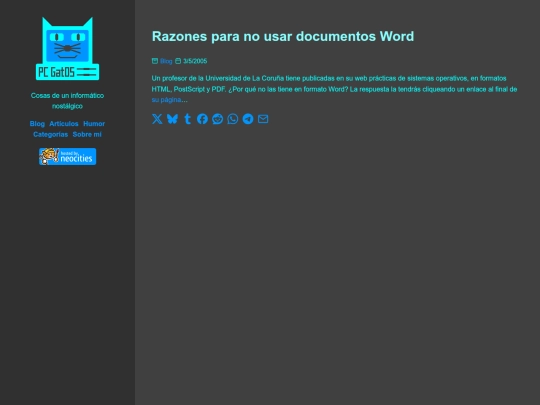
Task: Share the post on Reddit
Action: click(x=218, y=119)
